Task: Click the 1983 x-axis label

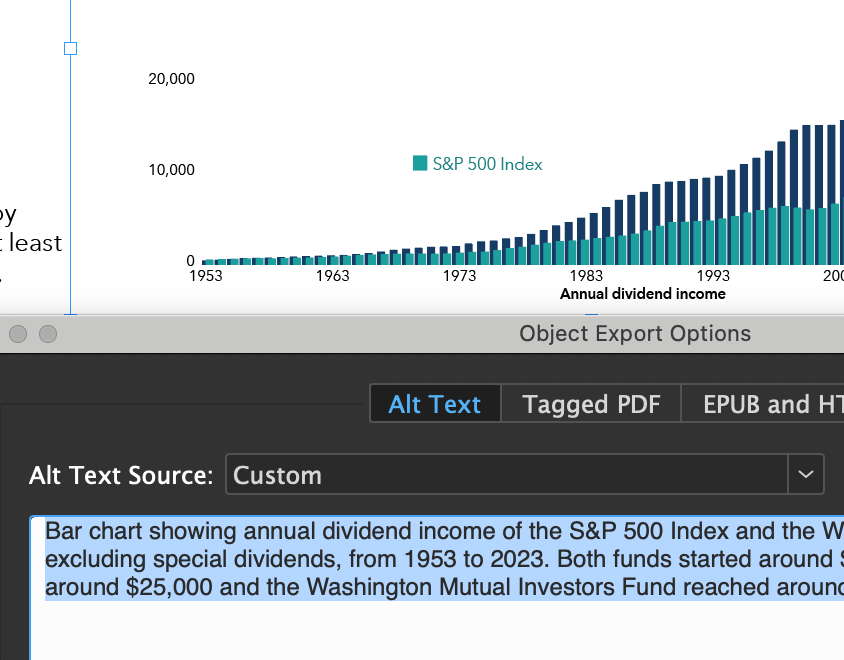Action: click(586, 276)
